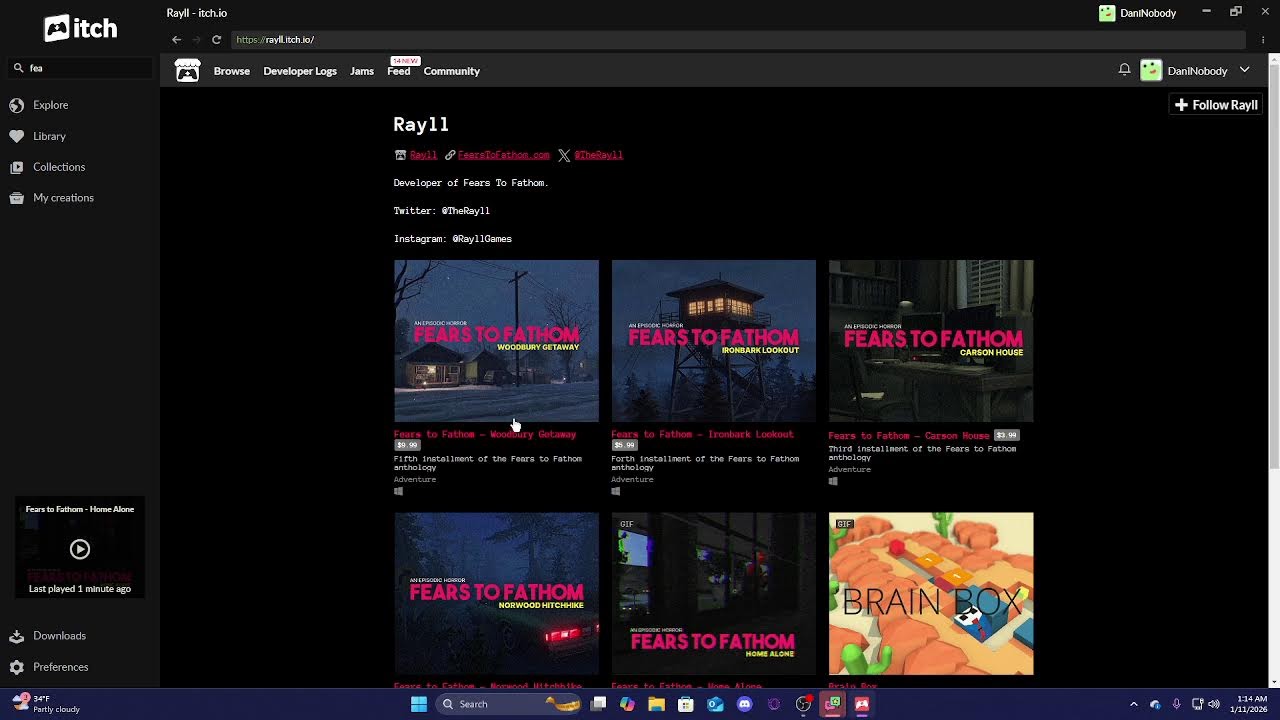
Task: Open the Brain Box game thumbnail
Action: click(x=931, y=594)
